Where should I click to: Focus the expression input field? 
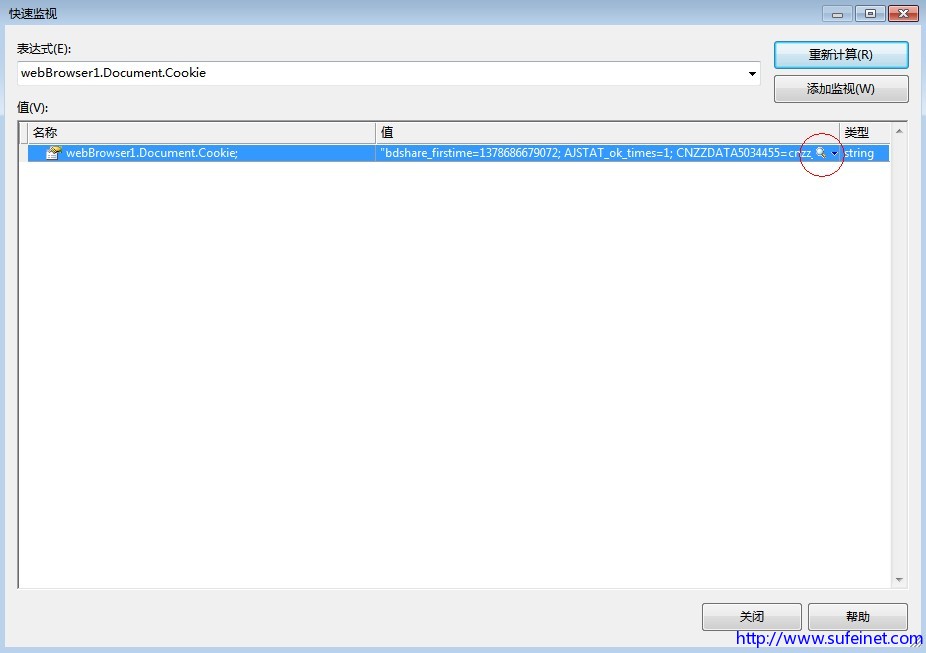coord(389,73)
